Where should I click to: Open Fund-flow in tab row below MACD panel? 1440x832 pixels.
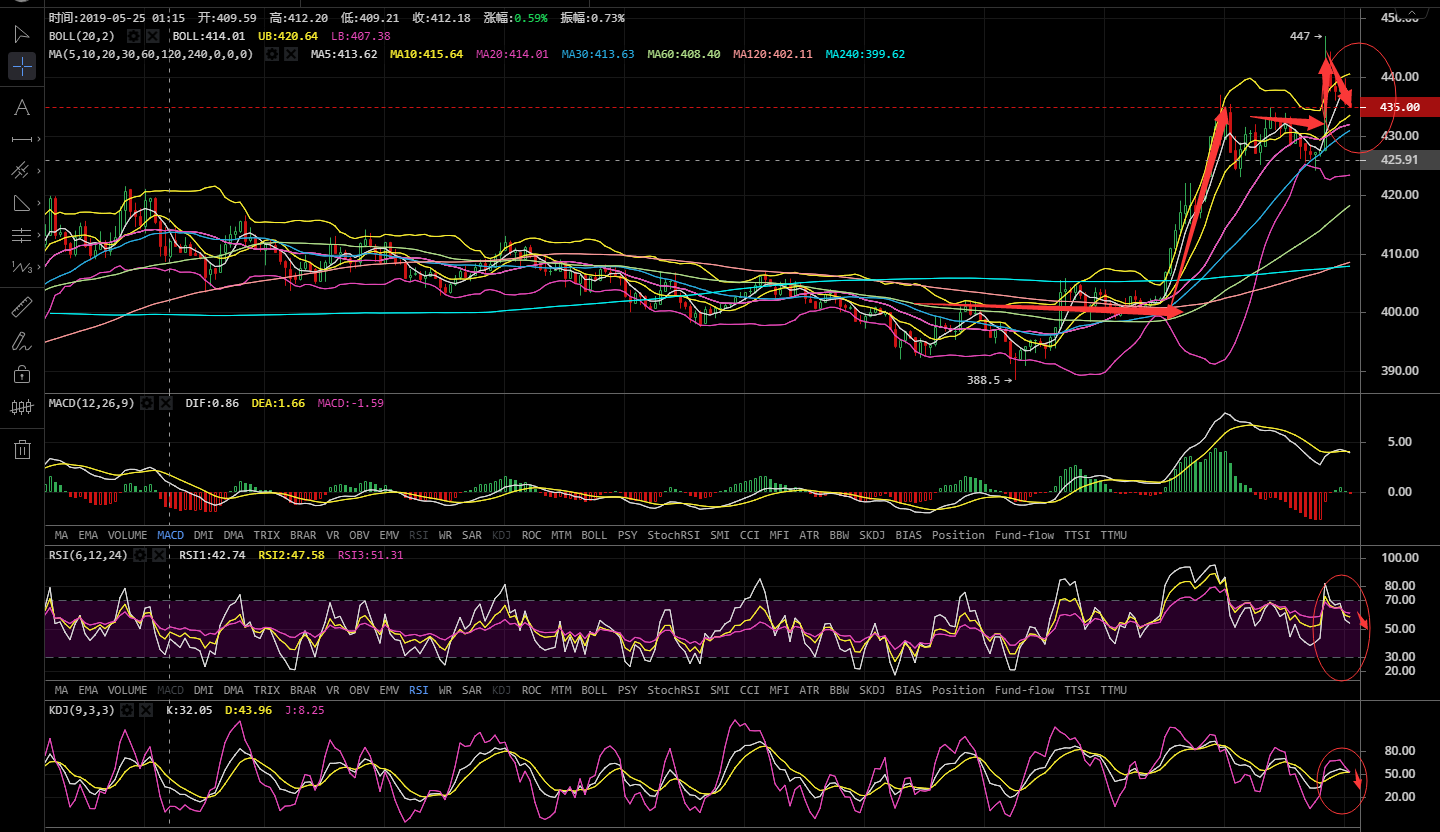pos(1024,535)
